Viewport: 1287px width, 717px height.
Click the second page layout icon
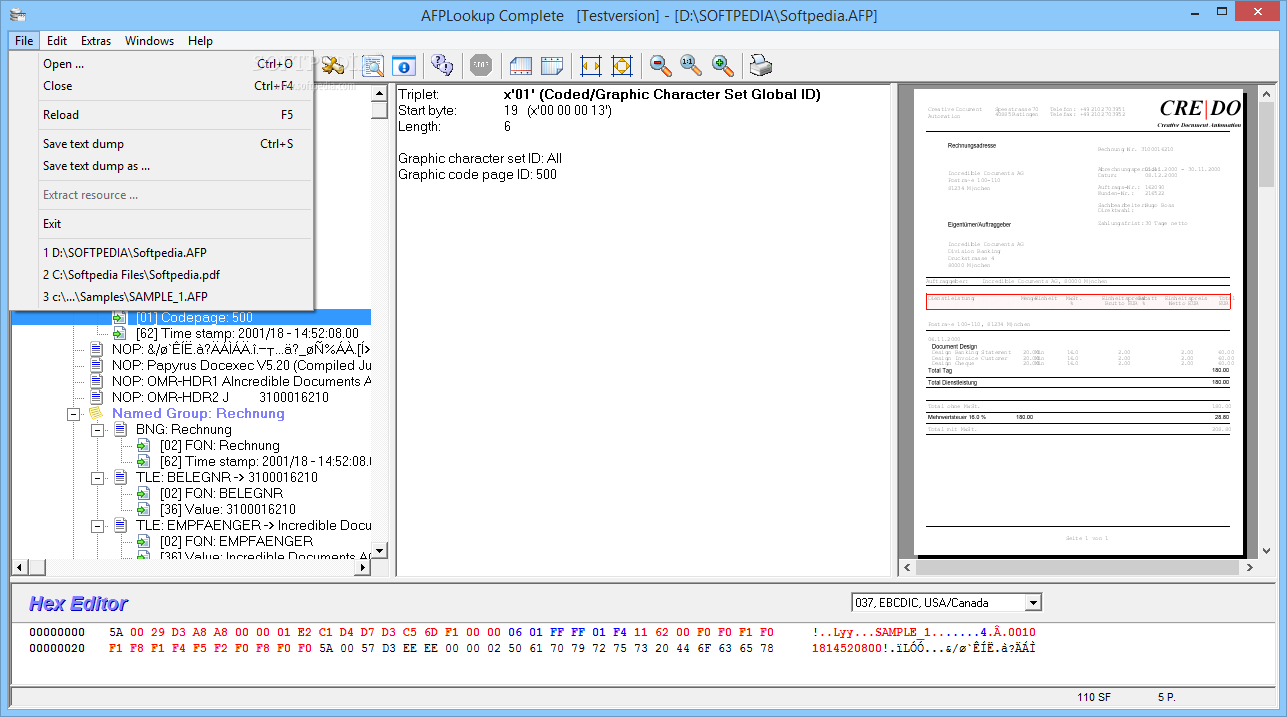click(552, 66)
